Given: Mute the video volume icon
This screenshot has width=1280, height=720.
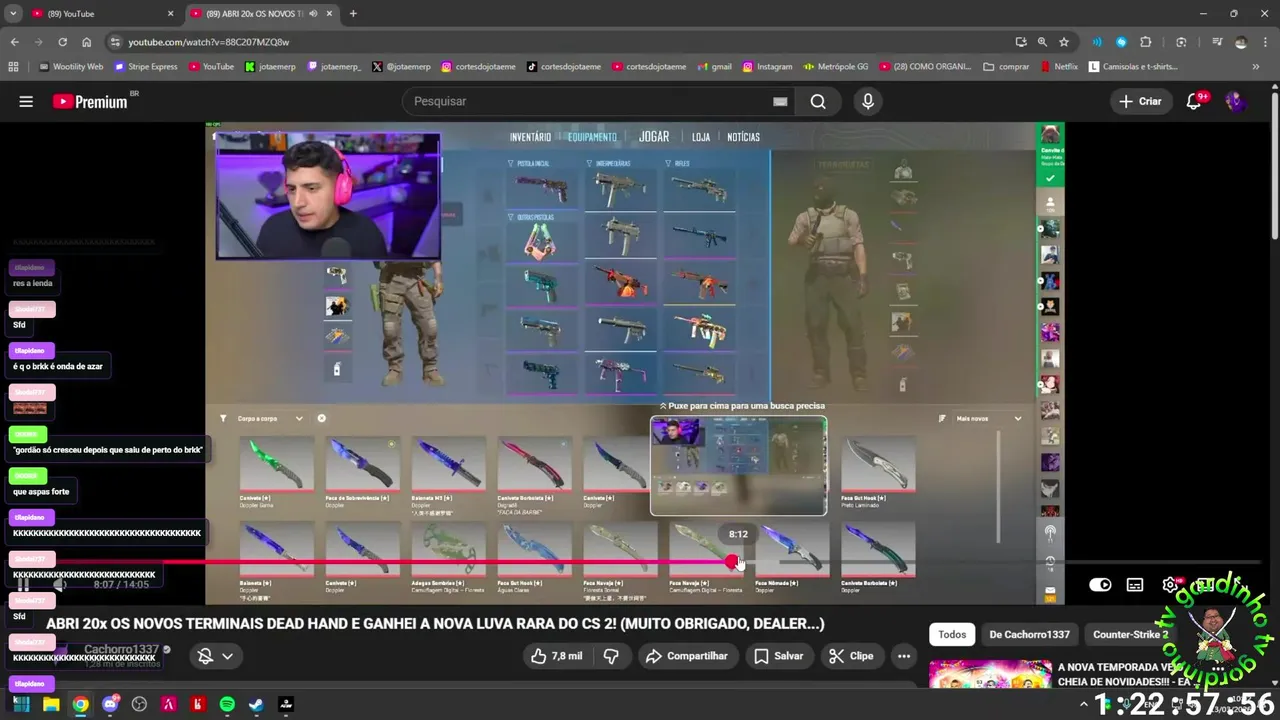Looking at the screenshot, I should 60,585.
